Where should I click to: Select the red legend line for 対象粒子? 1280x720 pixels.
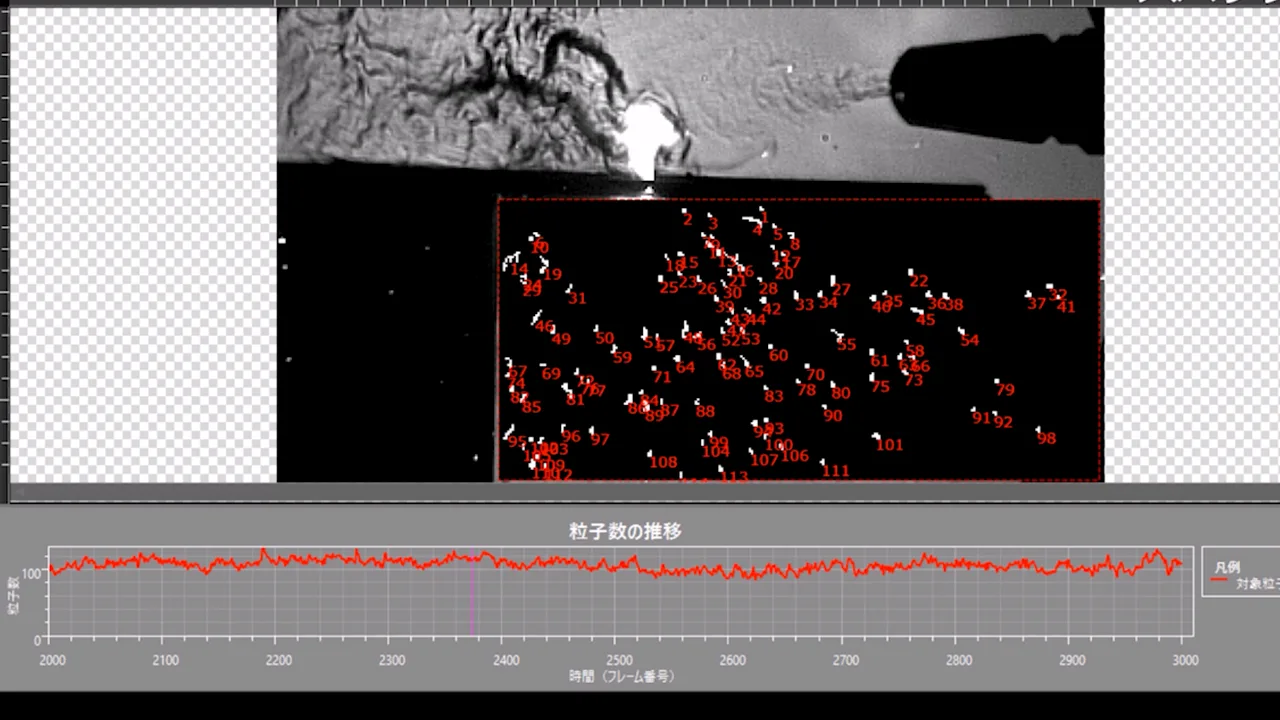[1219, 582]
